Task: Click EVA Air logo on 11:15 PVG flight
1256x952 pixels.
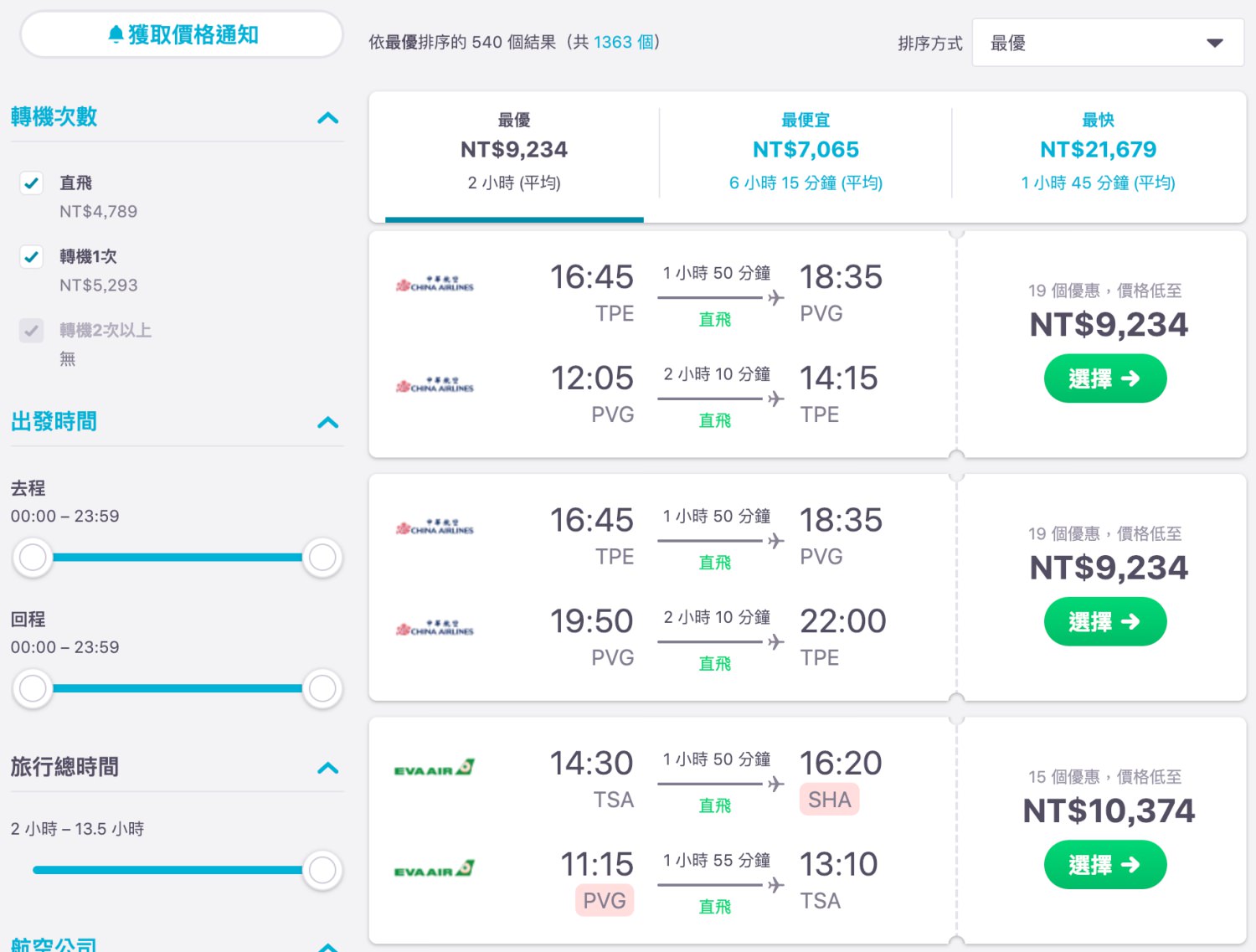Action: coord(435,869)
